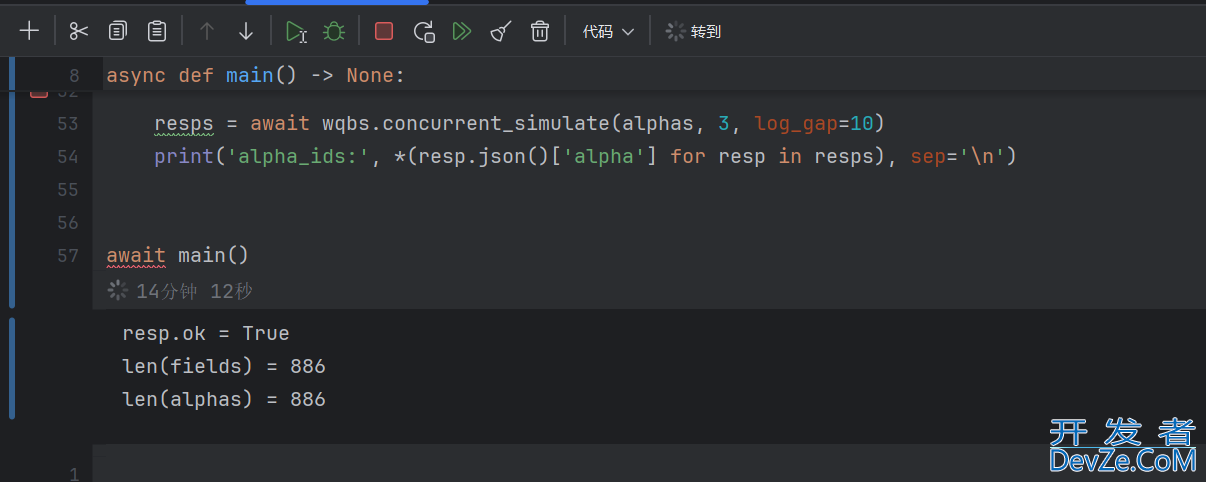Copy the cell with copy icon

[118, 31]
